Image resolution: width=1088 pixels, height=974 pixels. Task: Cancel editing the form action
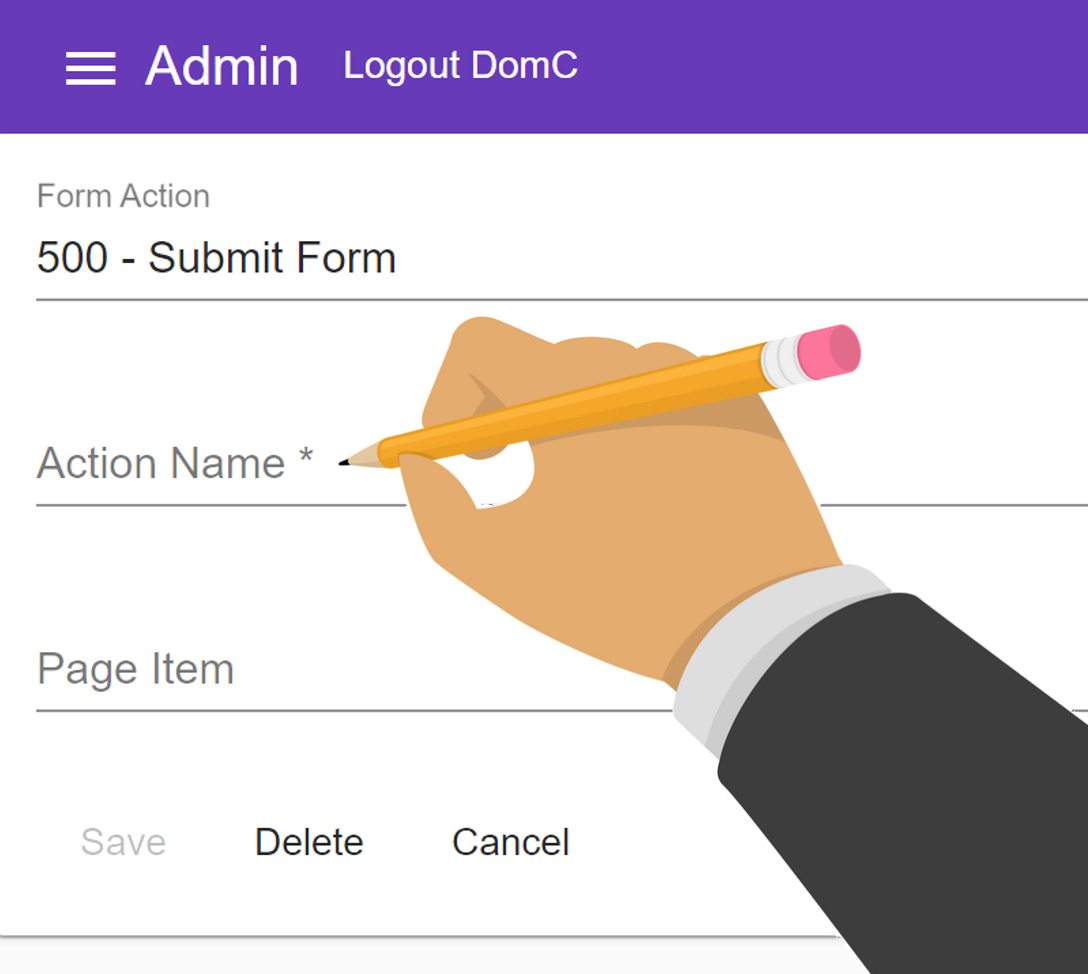tap(511, 843)
